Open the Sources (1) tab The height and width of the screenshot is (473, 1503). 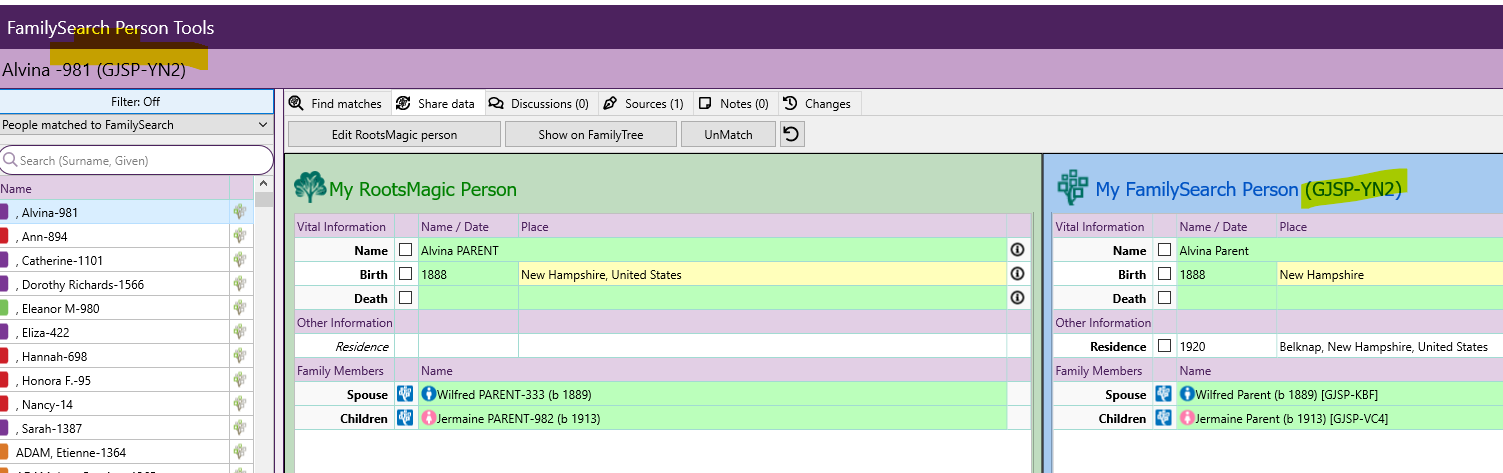[645, 103]
